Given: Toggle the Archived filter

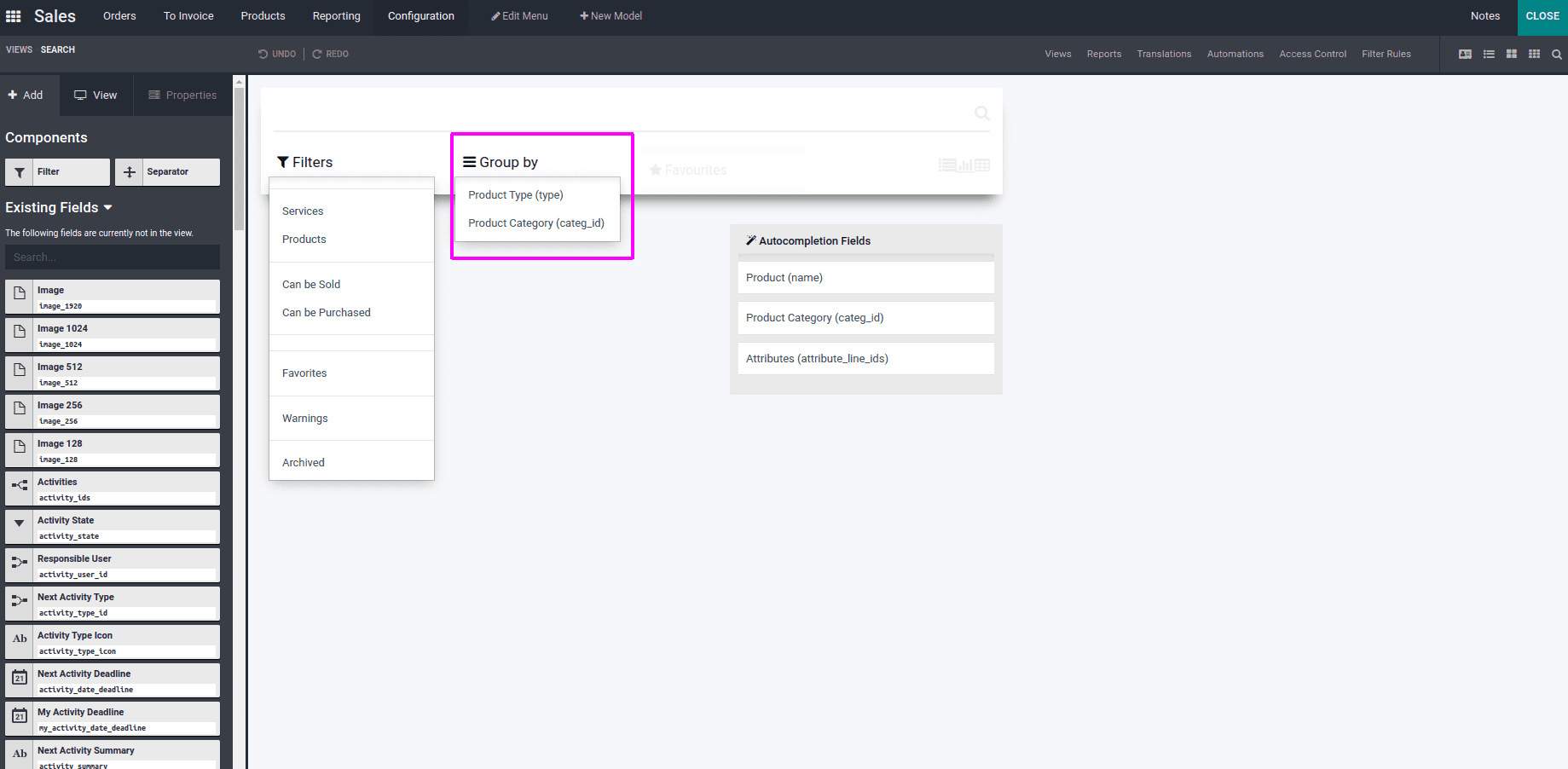Looking at the screenshot, I should (303, 461).
